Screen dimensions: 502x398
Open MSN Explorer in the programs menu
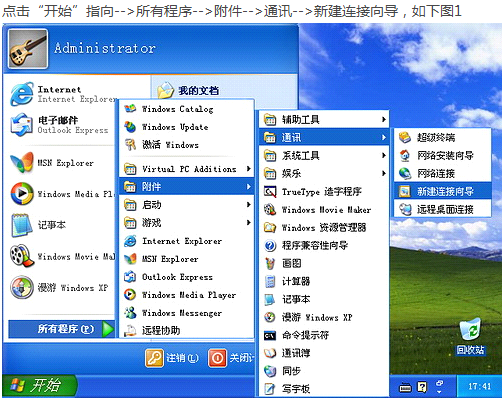click(187, 259)
